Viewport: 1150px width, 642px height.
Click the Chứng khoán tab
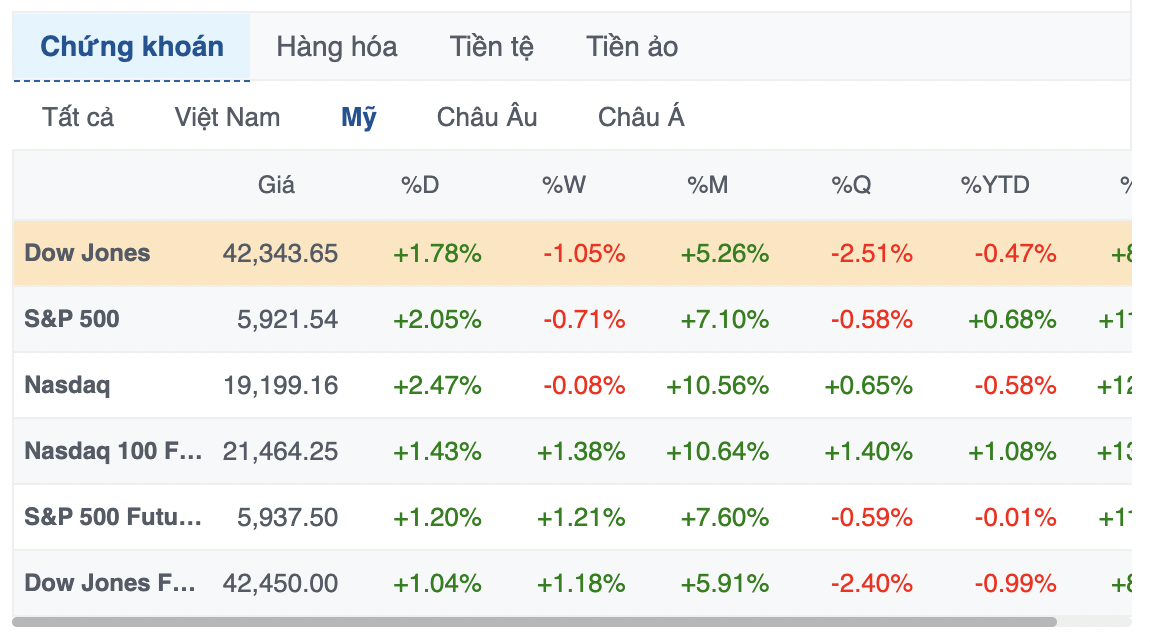tap(131, 47)
